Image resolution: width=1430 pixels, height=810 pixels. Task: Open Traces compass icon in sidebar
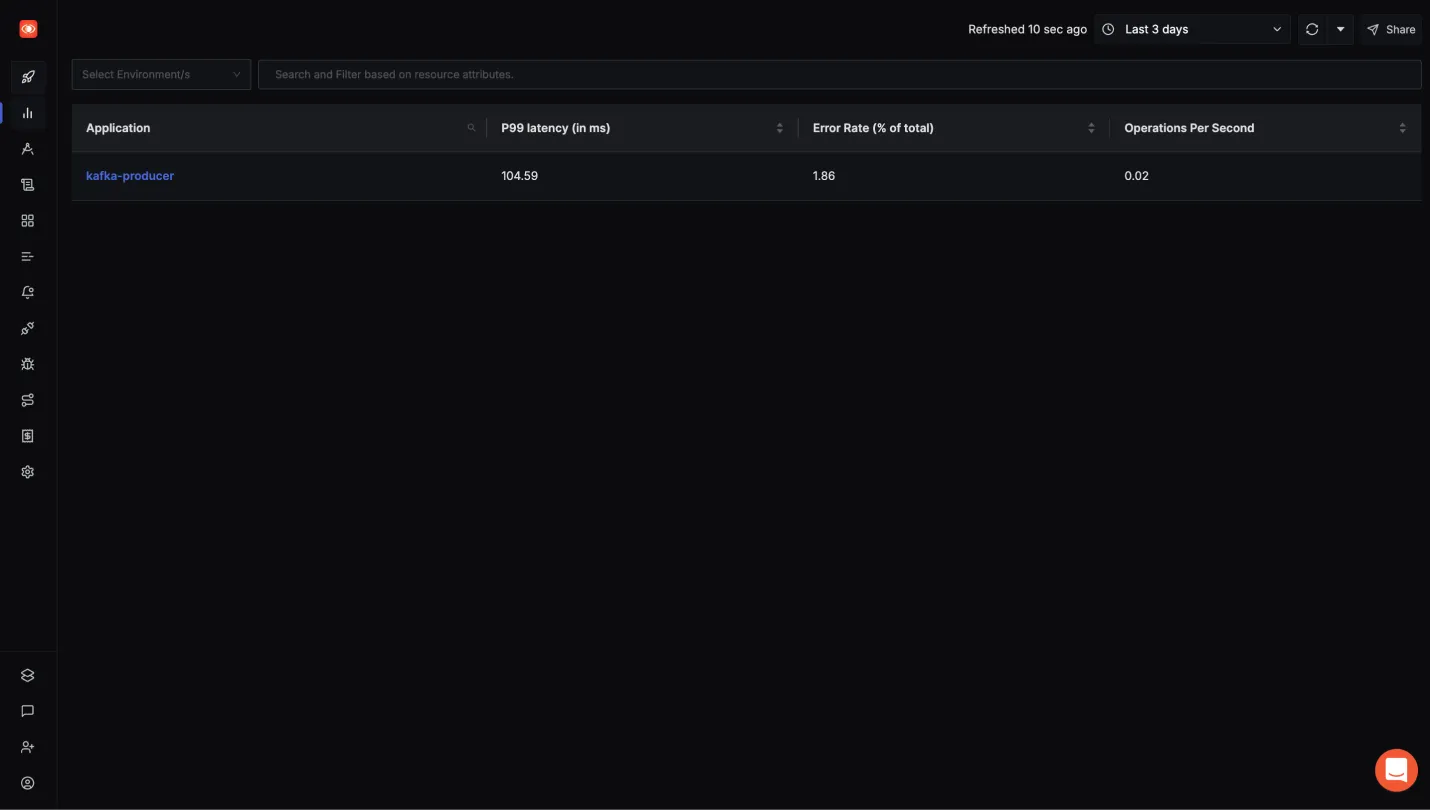pos(28,149)
